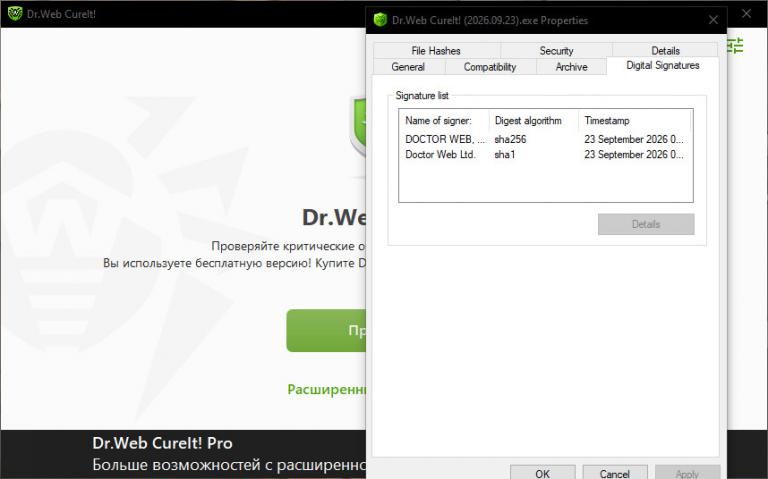Click the timestamp of the sha1 signature
The image size is (768, 479).
point(634,154)
